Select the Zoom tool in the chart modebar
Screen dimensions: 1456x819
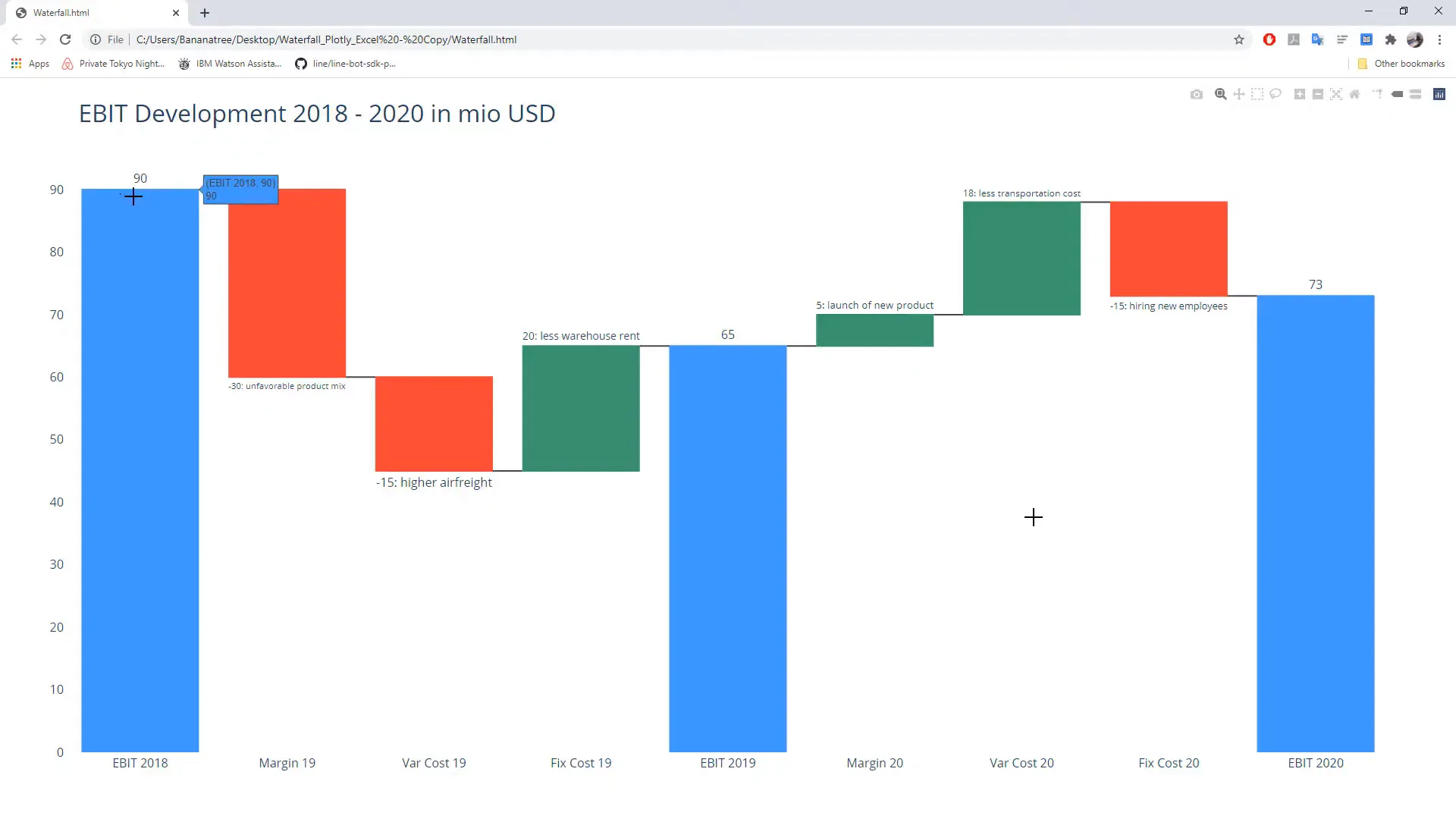pyautogui.click(x=1221, y=94)
